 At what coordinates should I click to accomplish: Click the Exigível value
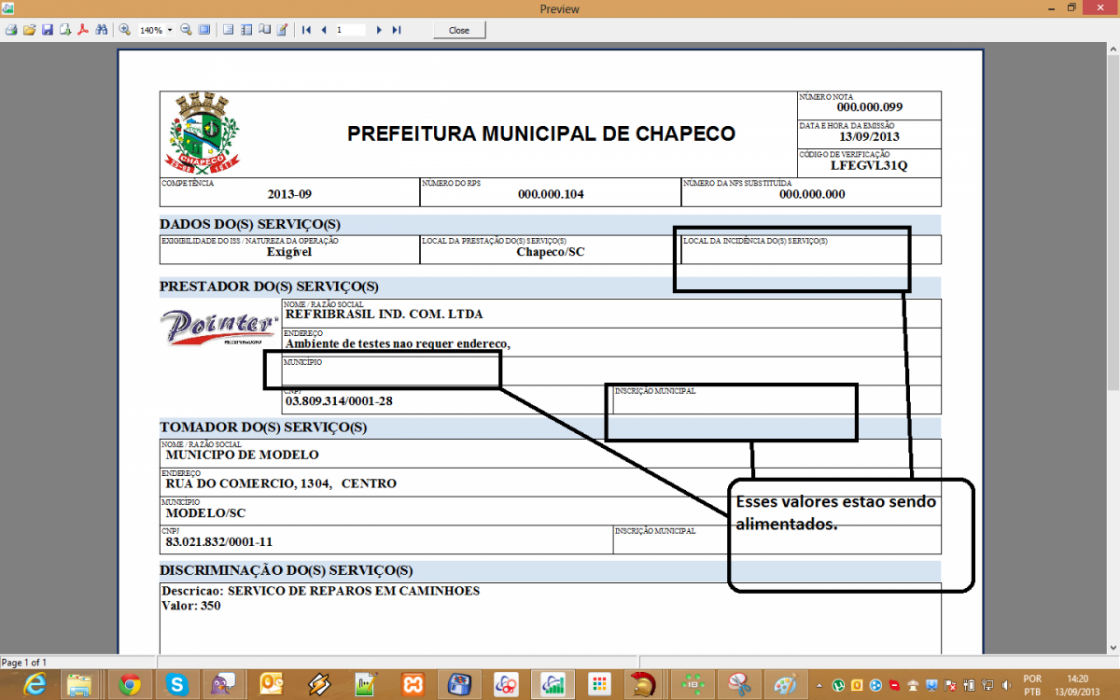click(x=289, y=252)
